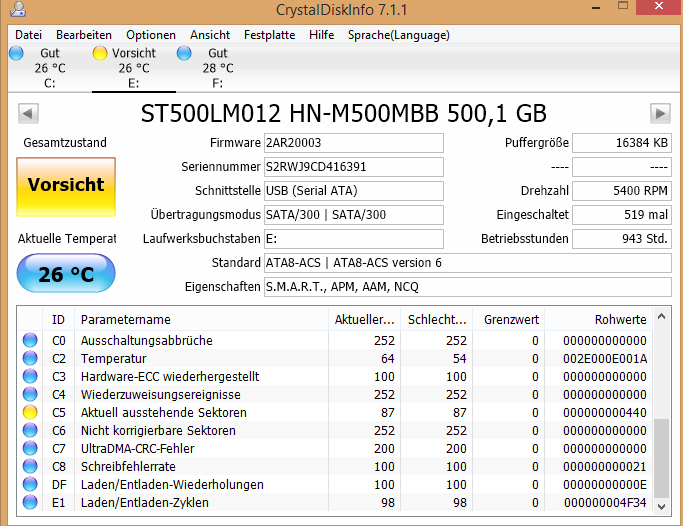Image resolution: width=683 pixels, height=526 pixels.
Task: Click the 26 °C temperature button
Action: pos(66,273)
